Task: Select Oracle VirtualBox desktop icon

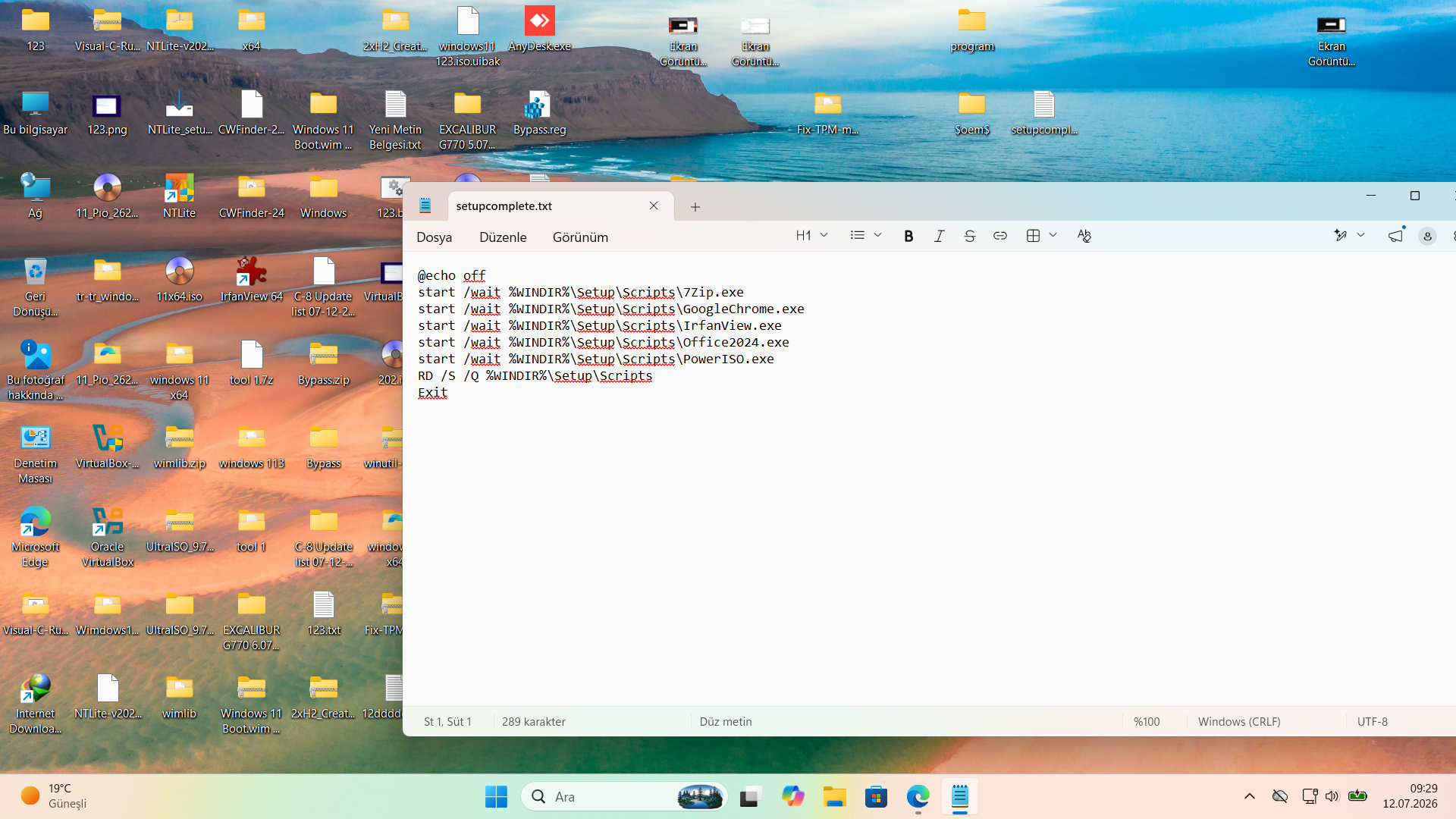Action: coord(108,538)
